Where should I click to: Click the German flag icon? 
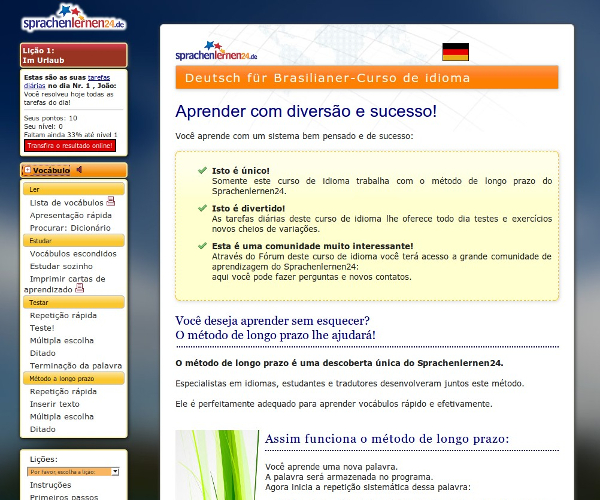(x=455, y=52)
